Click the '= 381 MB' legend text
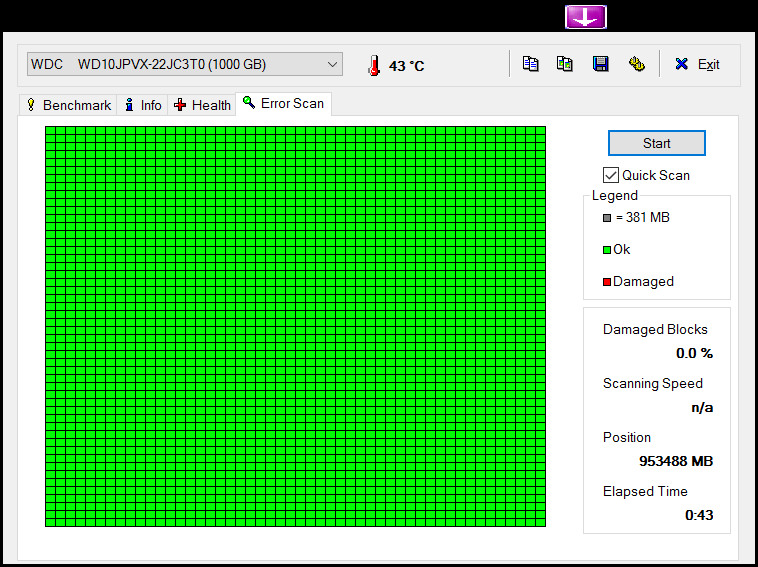This screenshot has width=758, height=567. coord(642,218)
